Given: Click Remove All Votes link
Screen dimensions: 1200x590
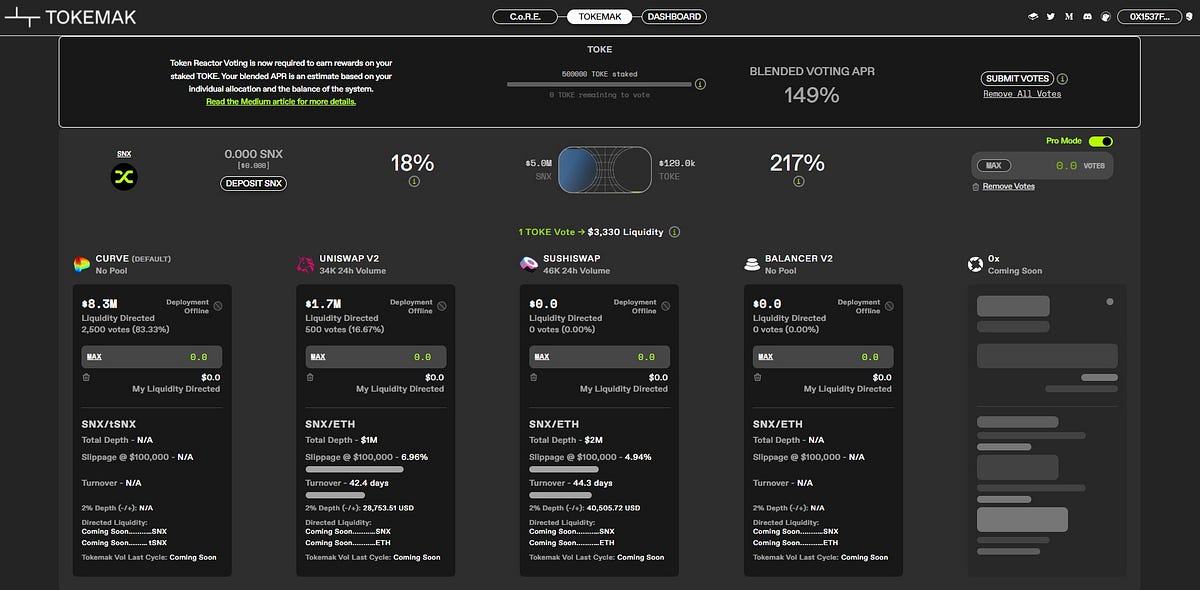Looking at the screenshot, I should (x=1022, y=94).
